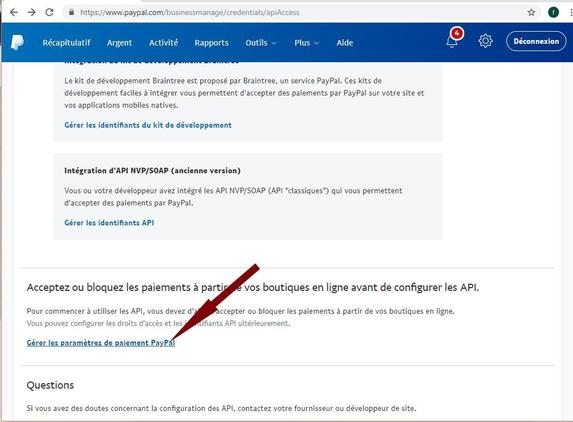Image resolution: width=573 pixels, height=422 pixels.
Task: Click the browser forward arrow
Action: tap(31, 12)
